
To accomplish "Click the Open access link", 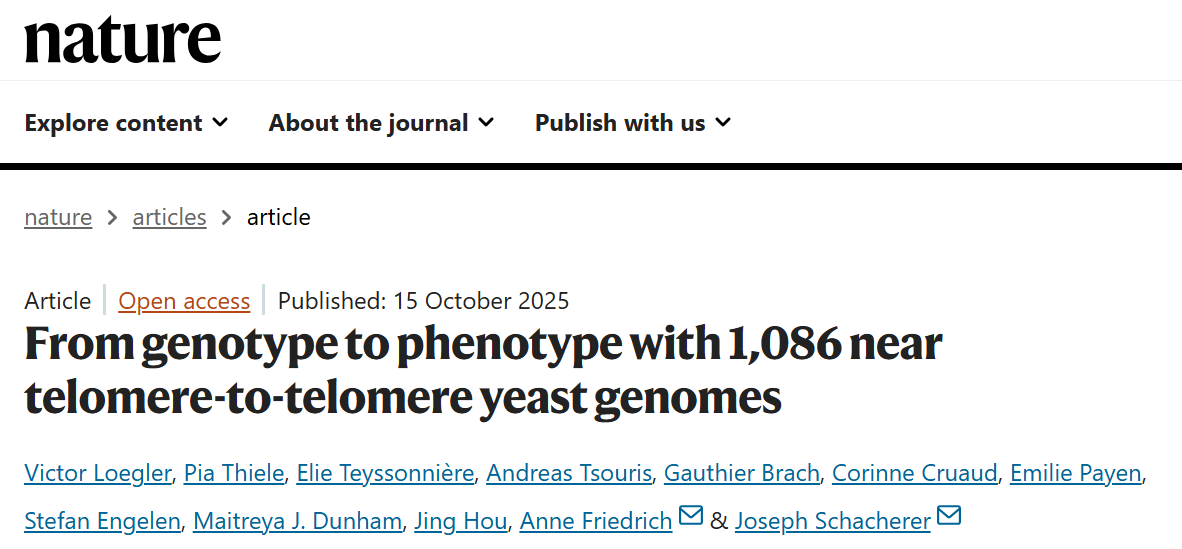I will point(184,301).
